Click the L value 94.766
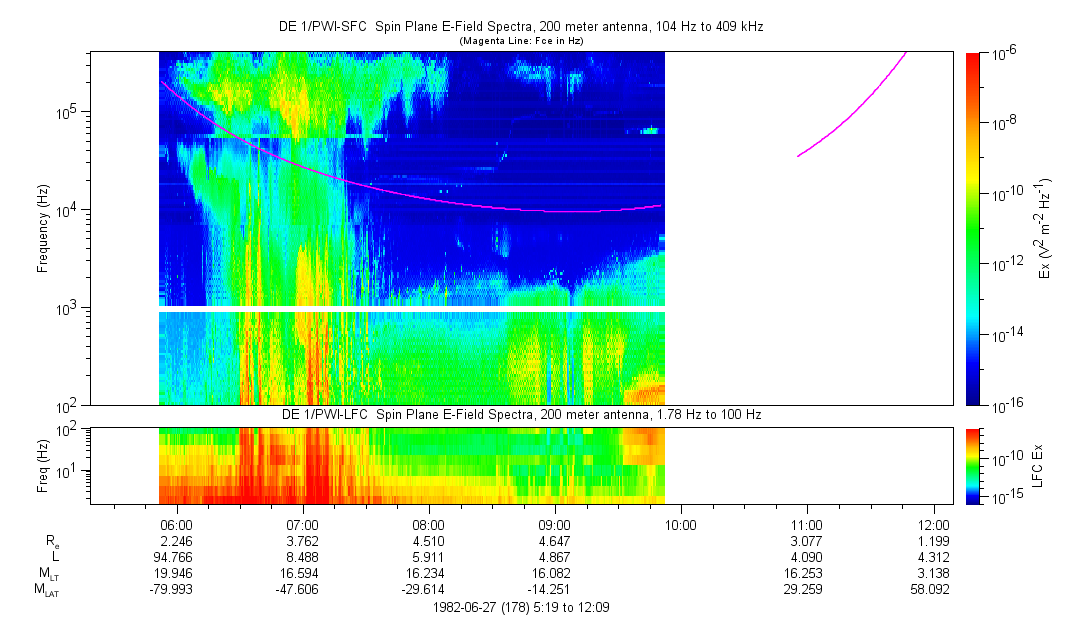 pos(176,557)
